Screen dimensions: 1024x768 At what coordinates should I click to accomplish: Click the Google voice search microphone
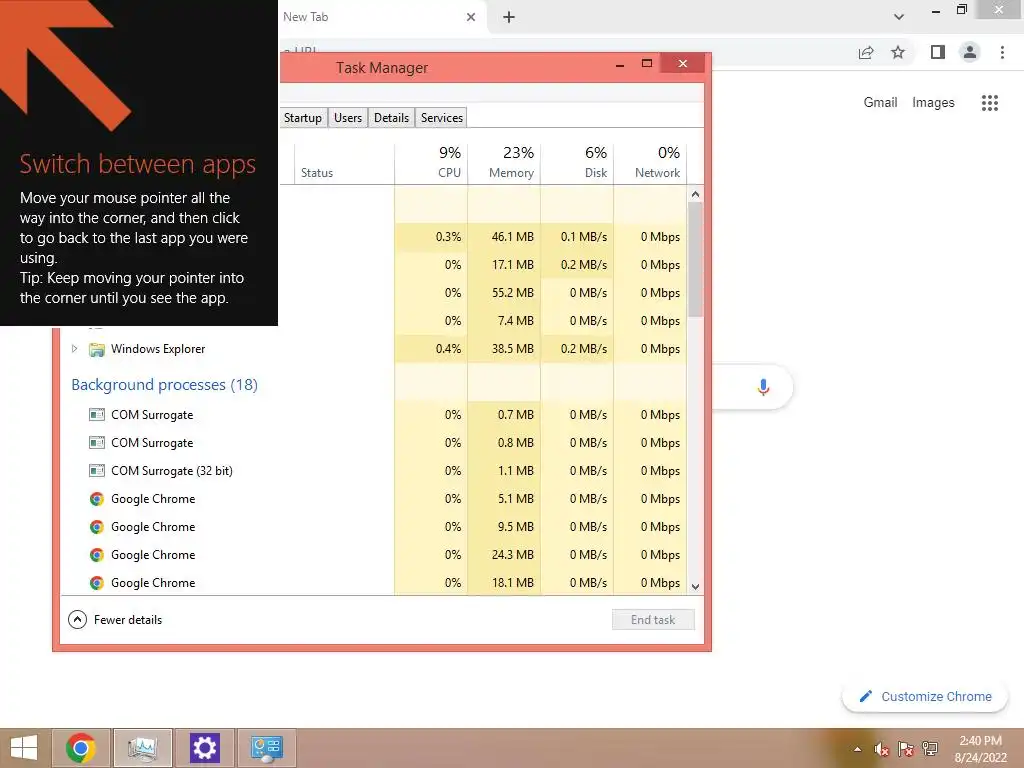(763, 387)
